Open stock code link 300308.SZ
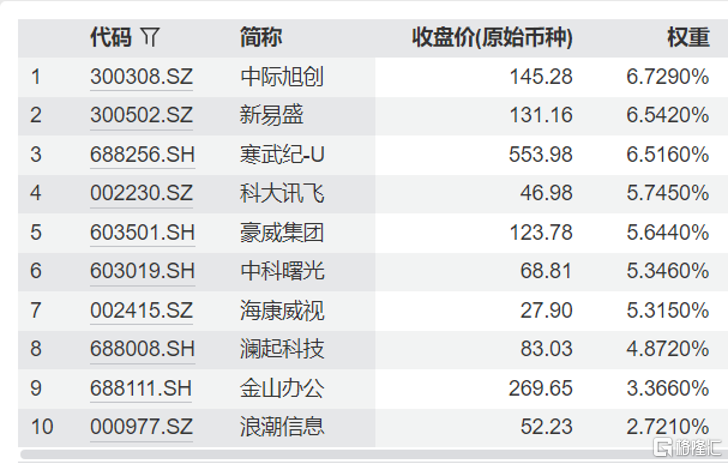Viewport: 728px width, 464px height. point(141,77)
